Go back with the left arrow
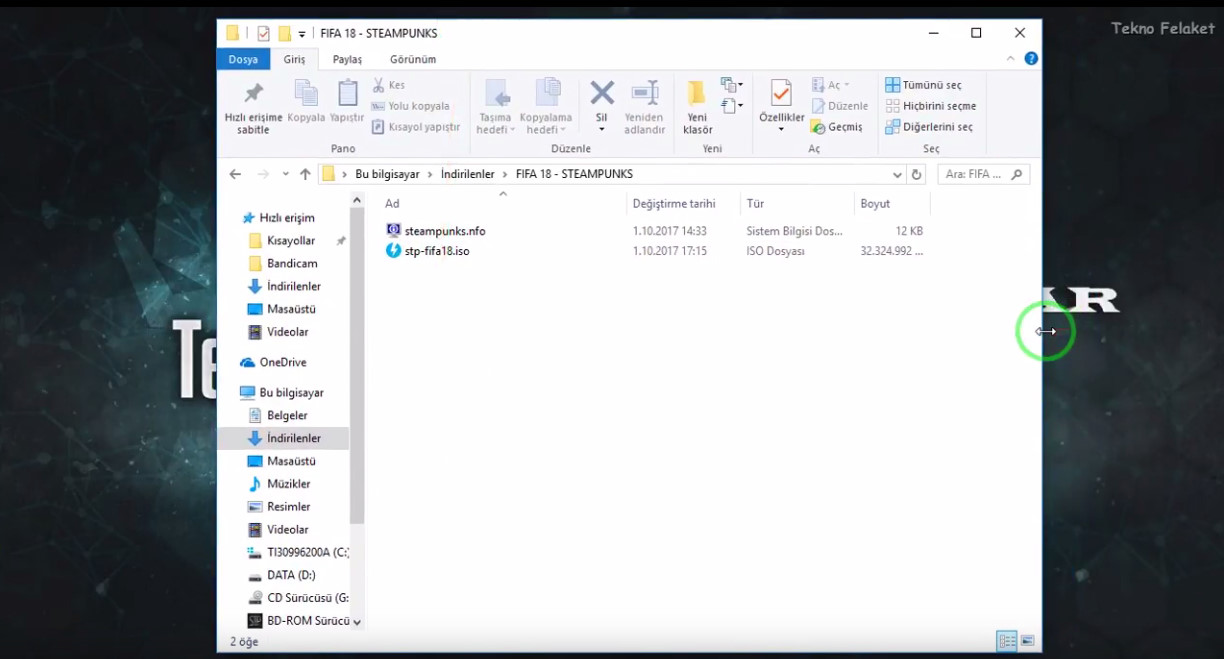This screenshot has height=659, width=1224. 235,174
